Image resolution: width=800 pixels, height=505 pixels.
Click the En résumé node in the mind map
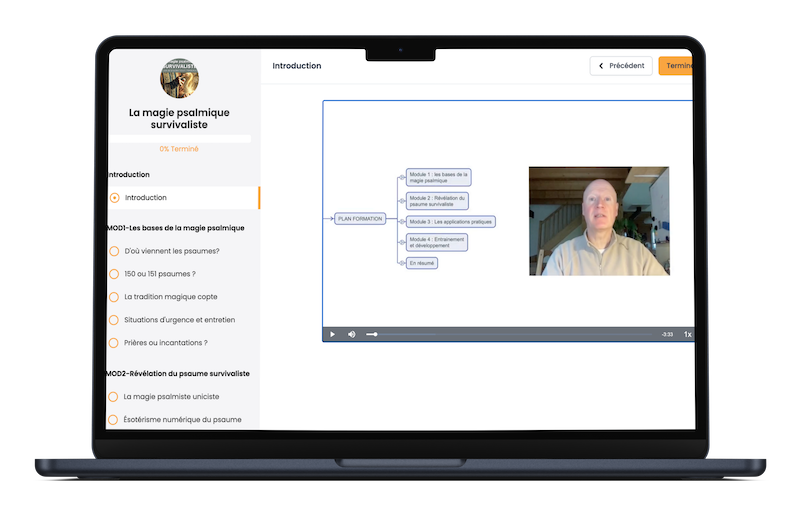(x=421, y=263)
